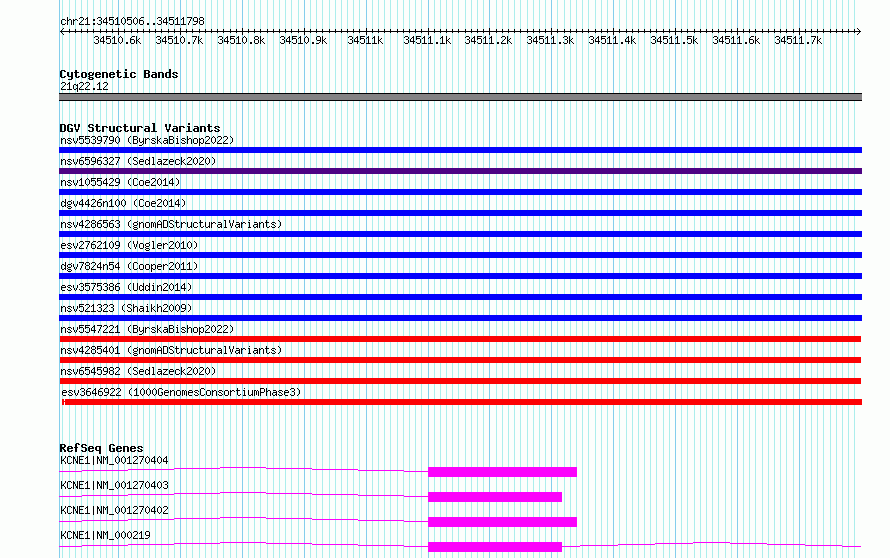
Task: Open variant label esv3646922 (1000GenomesConsortiumPhase3)
Action: [181, 392]
